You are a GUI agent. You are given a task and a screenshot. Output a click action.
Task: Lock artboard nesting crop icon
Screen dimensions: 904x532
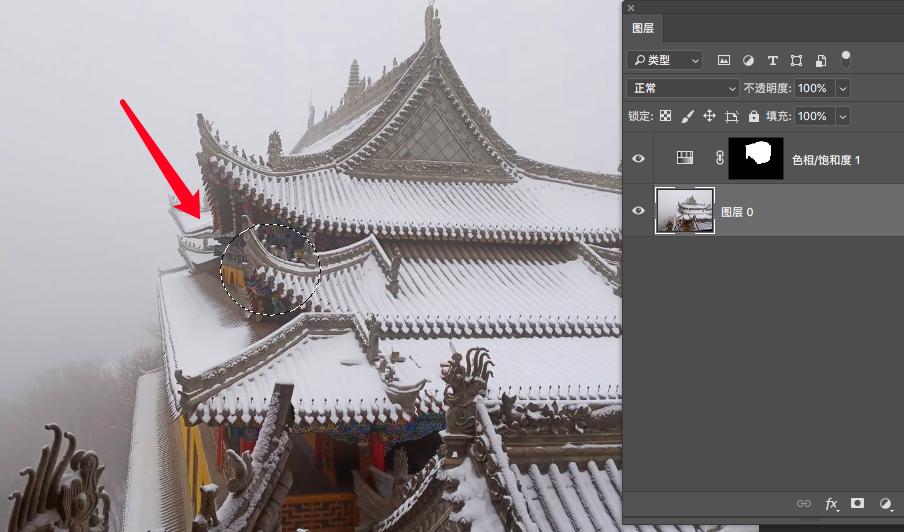coord(732,116)
